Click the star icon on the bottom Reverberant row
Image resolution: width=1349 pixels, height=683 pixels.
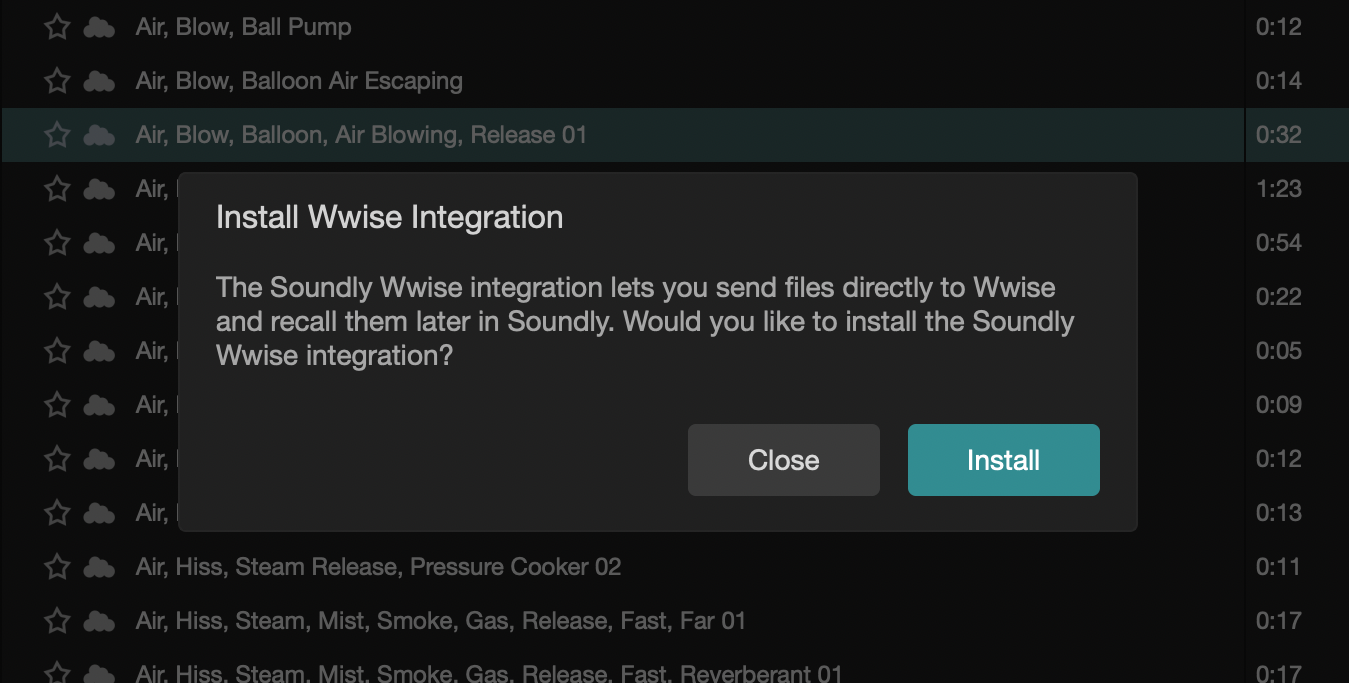[57, 673]
